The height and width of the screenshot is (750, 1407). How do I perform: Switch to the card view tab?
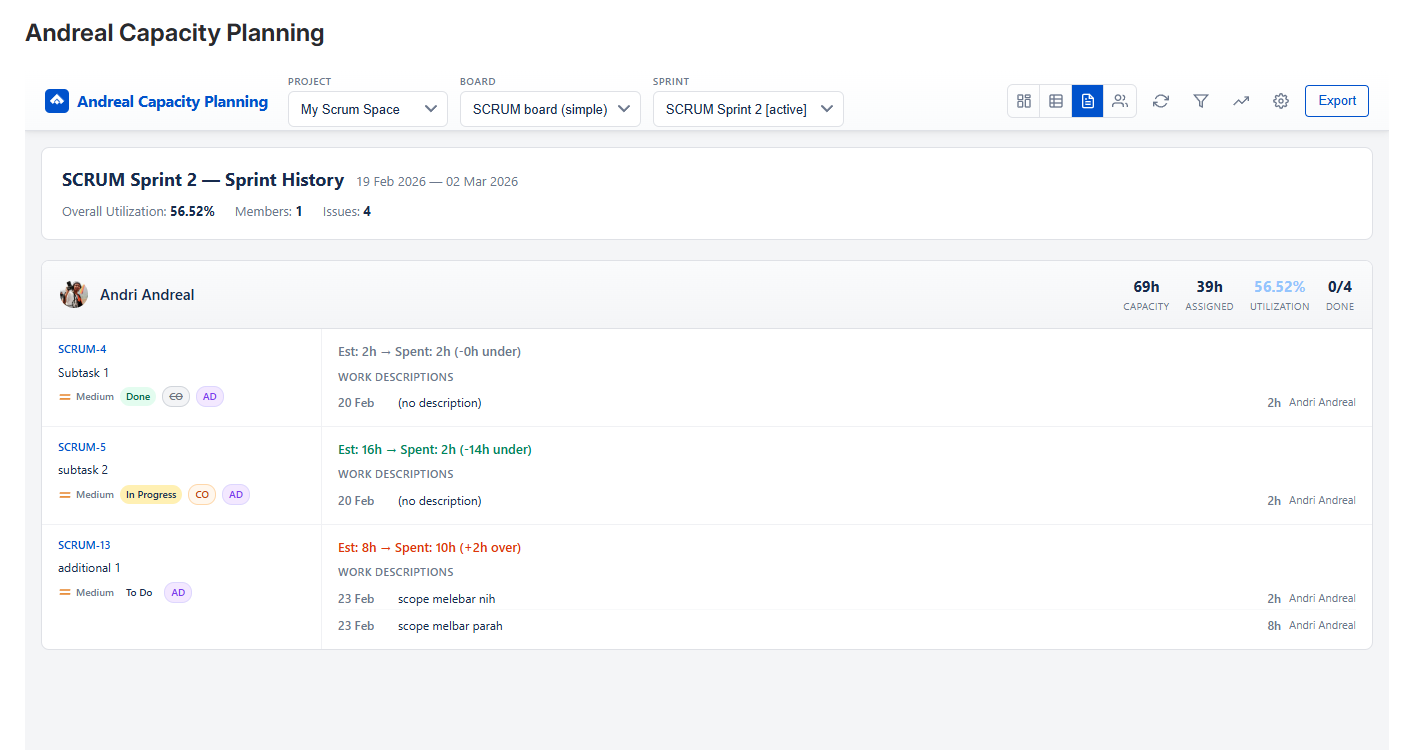point(1023,101)
